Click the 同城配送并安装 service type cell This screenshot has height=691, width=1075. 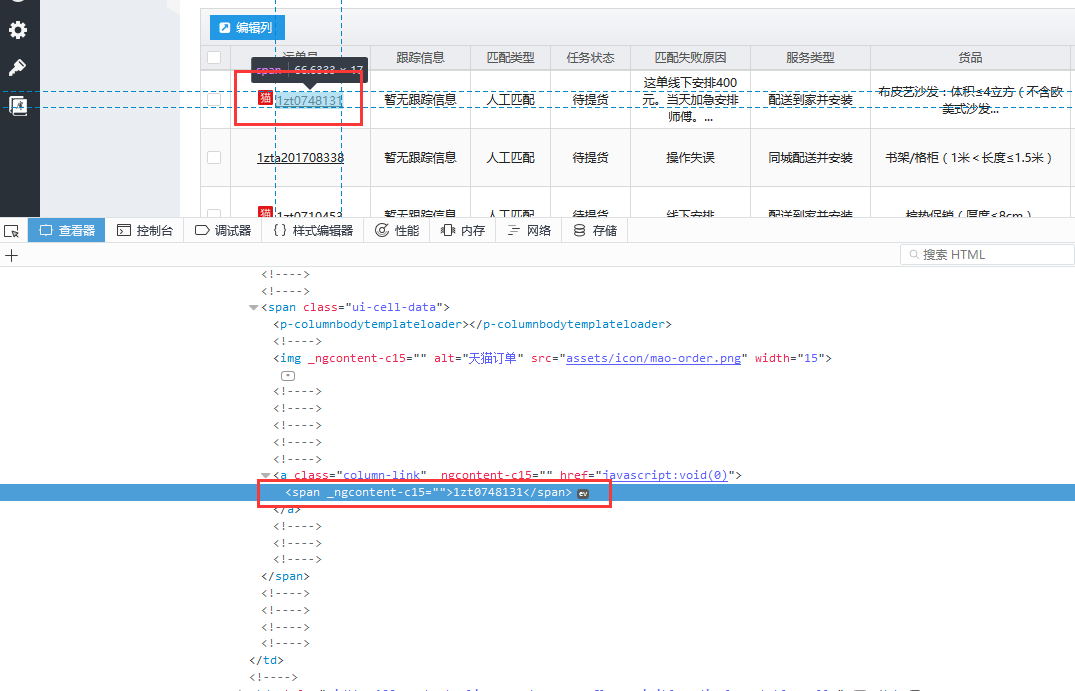point(810,158)
